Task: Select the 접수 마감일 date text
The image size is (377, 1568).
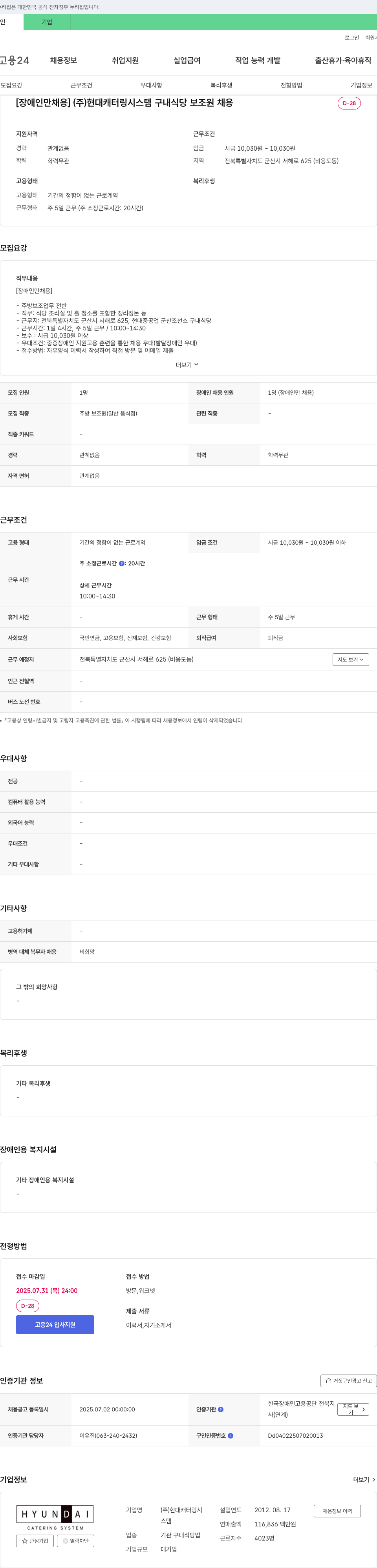Action: coord(47,1291)
